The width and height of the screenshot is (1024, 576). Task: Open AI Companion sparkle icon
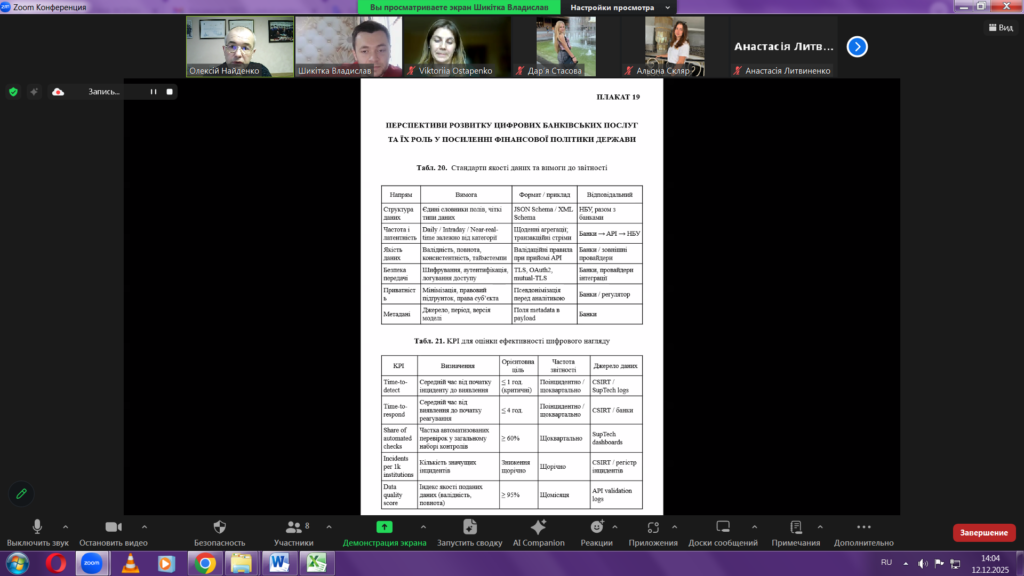538,527
